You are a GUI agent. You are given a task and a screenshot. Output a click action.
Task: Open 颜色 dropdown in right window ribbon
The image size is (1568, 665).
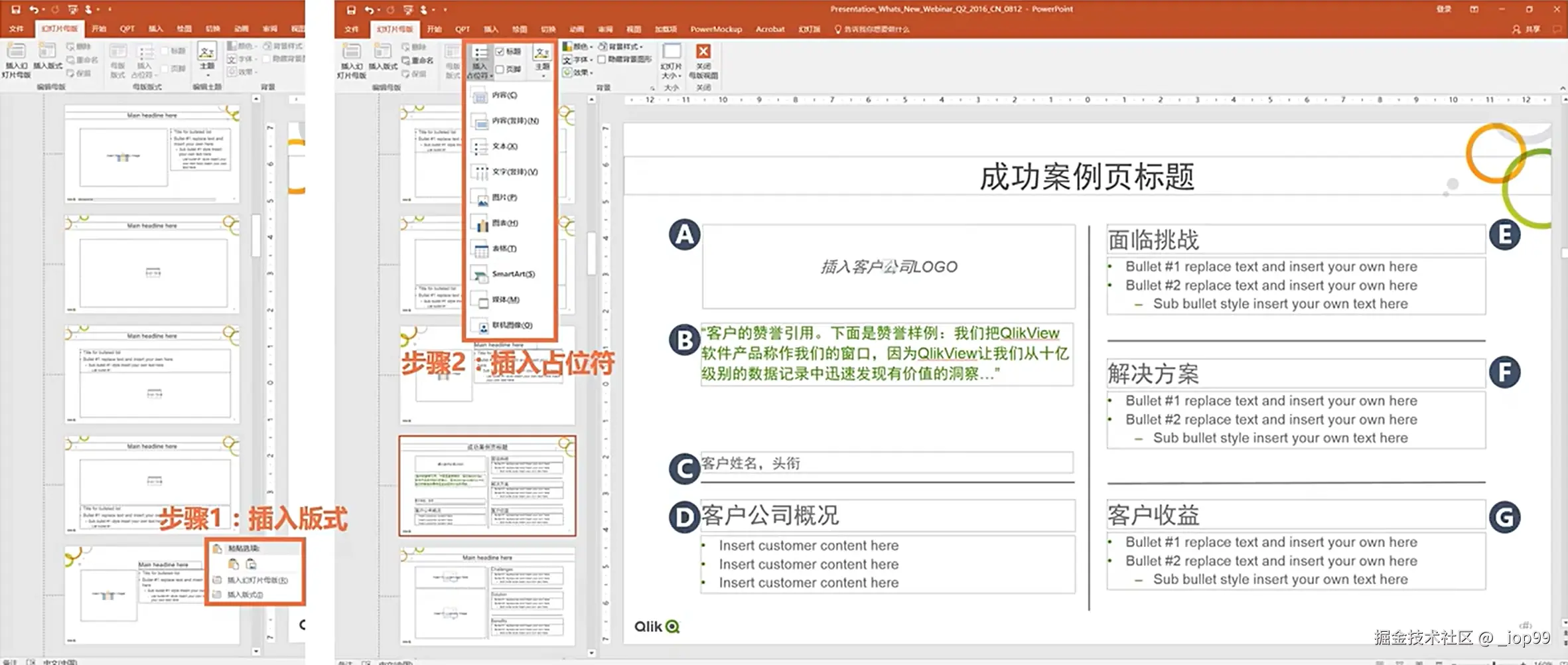click(x=577, y=46)
